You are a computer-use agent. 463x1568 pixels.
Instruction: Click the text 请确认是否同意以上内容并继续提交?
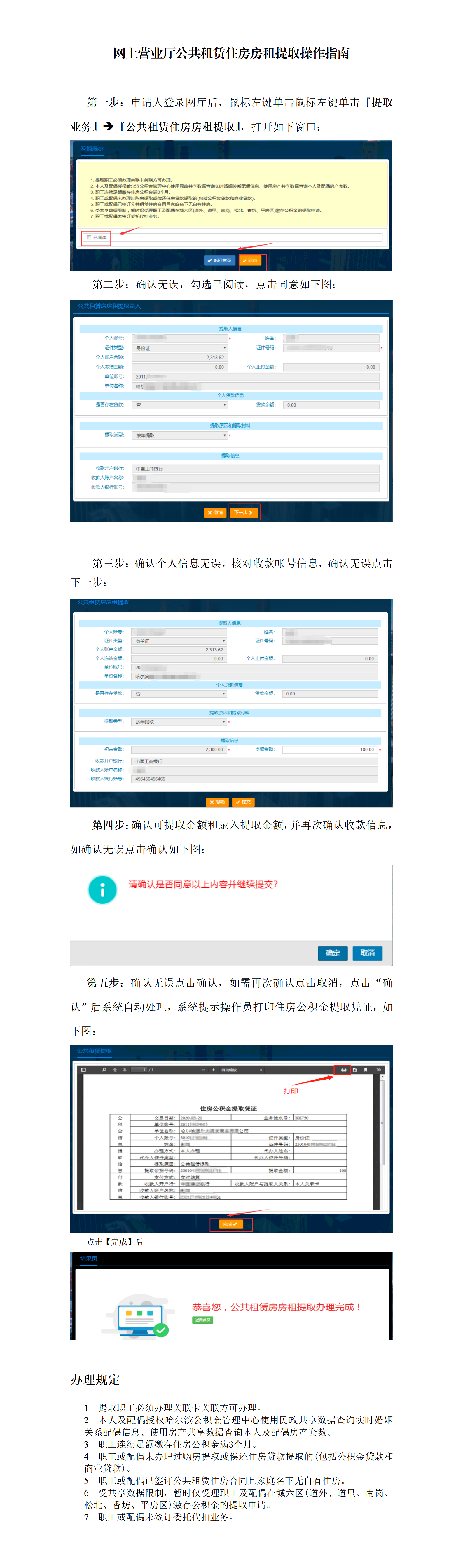[203, 884]
